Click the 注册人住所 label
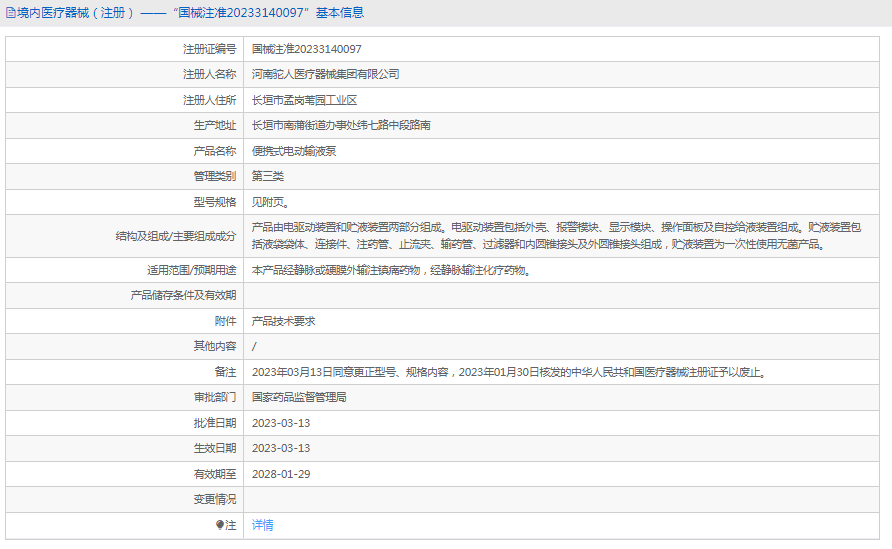The image size is (892, 549). point(209,100)
